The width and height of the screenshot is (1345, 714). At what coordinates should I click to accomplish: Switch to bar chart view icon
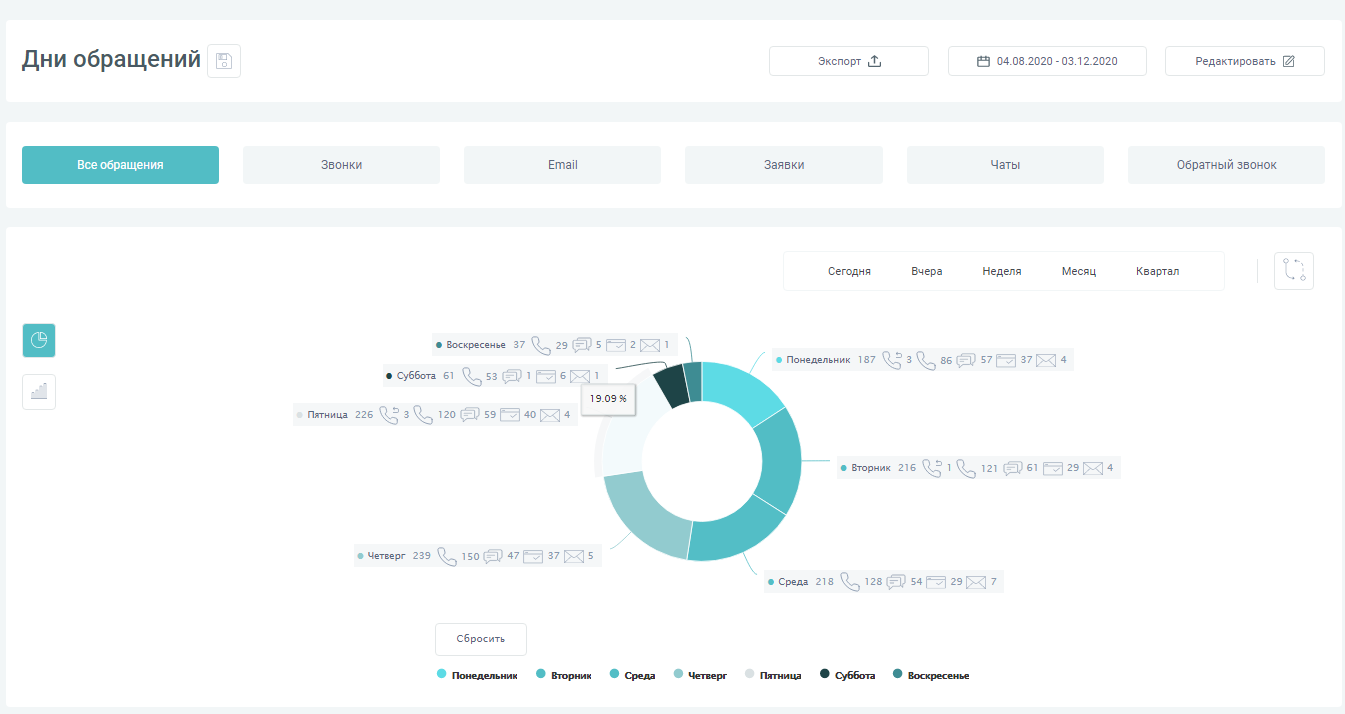point(39,392)
